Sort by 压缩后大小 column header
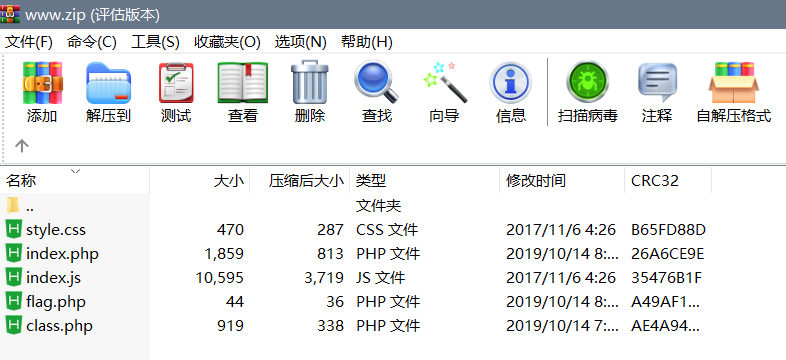 pyautogui.click(x=299, y=181)
